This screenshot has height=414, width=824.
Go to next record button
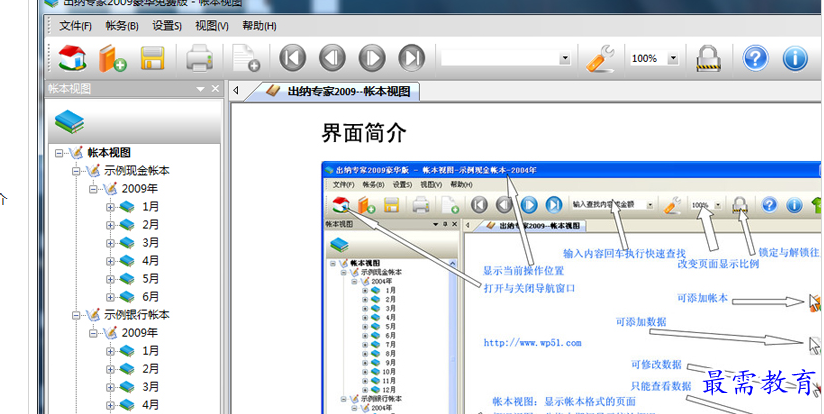click(372, 58)
